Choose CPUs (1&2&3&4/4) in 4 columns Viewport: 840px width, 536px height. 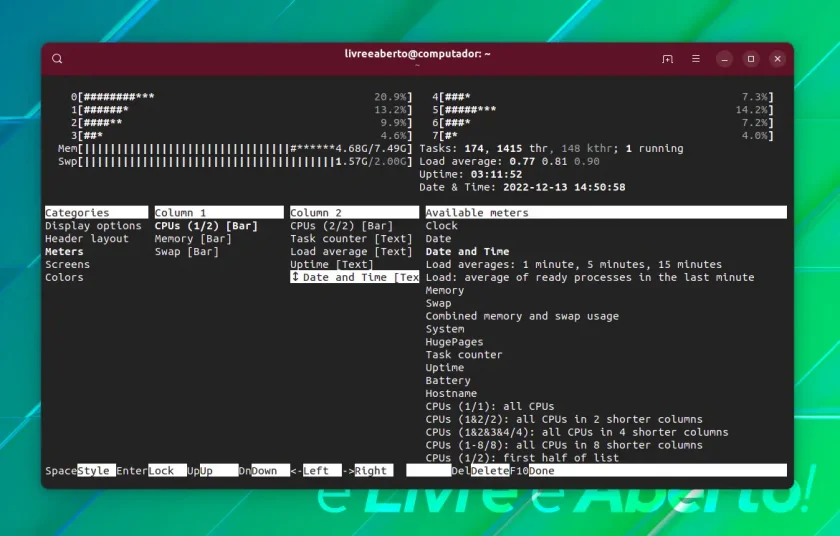click(x=577, y=432)
